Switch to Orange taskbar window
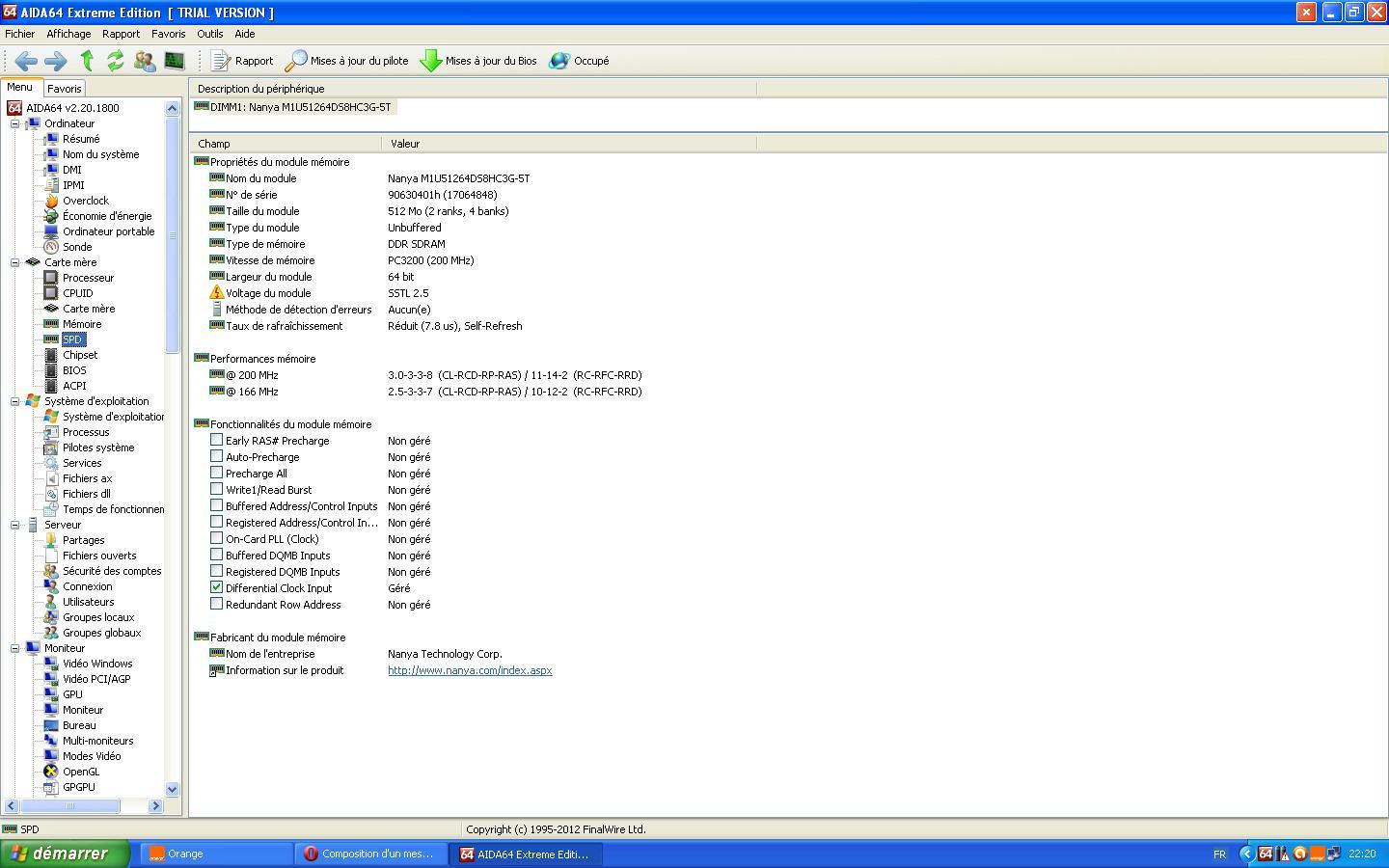 pyautogui.click(x=217, y=854)
